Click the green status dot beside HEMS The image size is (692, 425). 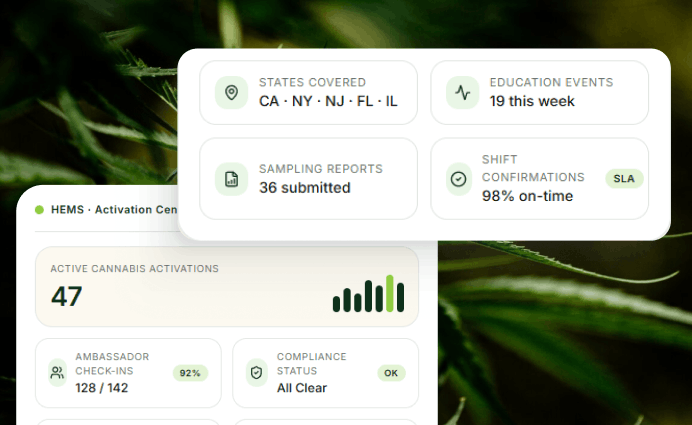click(39, 210)
